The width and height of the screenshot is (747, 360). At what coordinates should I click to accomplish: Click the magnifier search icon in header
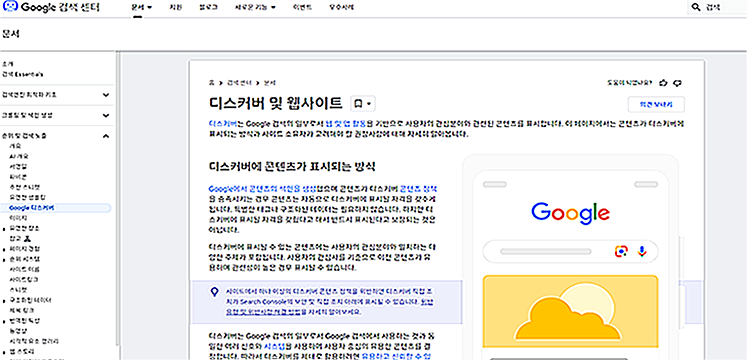(x=696, y=8)
